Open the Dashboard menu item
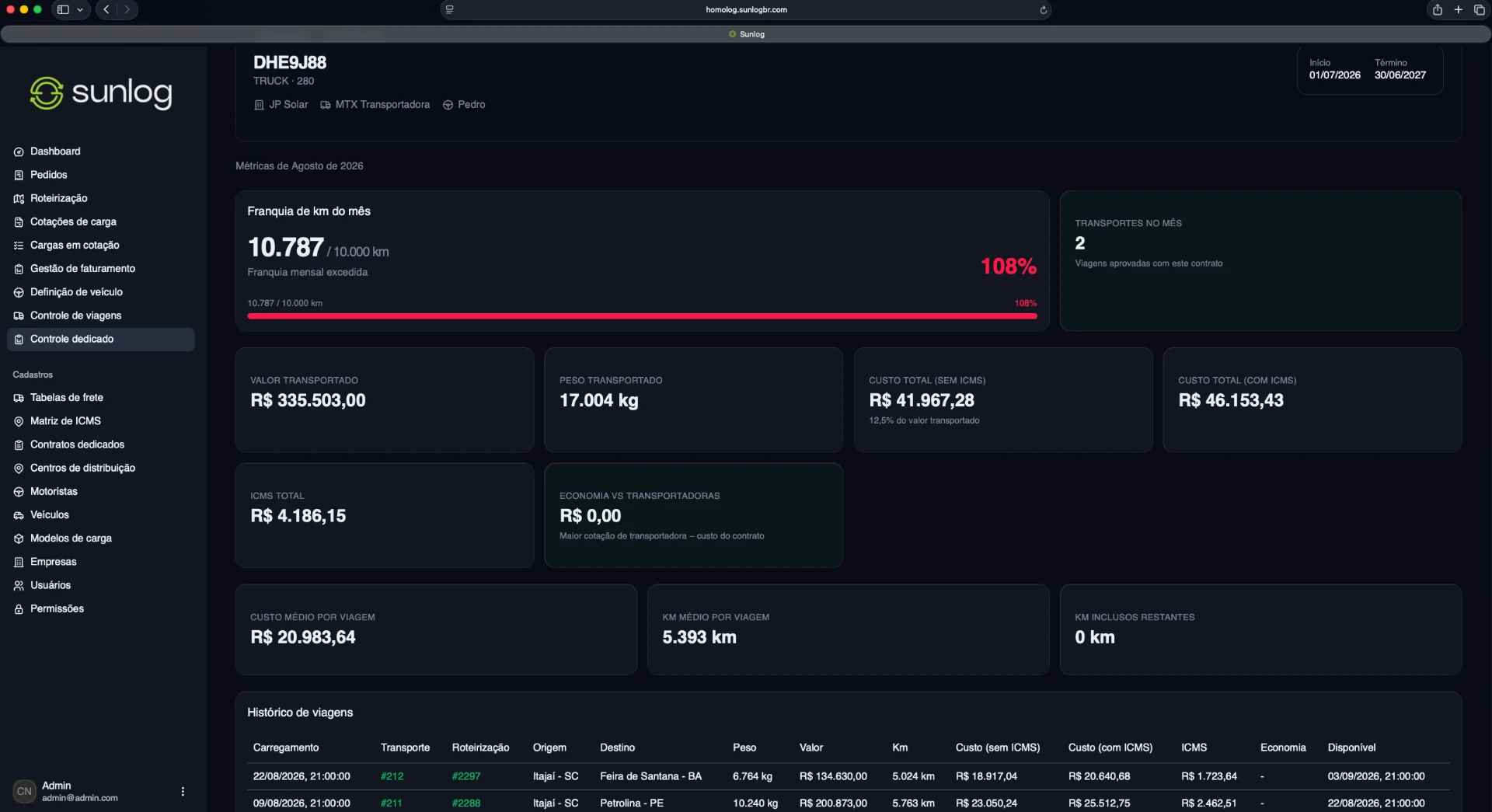This screenshot has height=812, width=1492. [x=100, y=152]
